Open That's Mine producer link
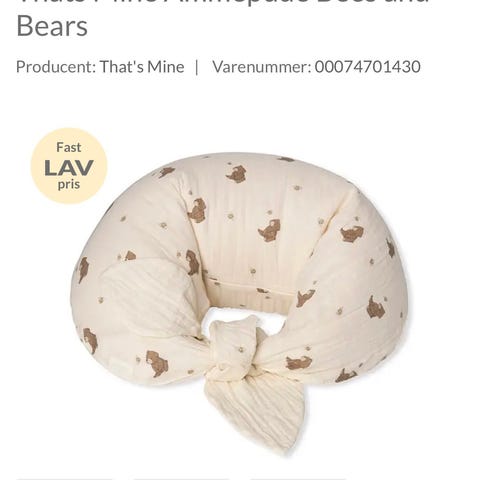 coord(142,67)
